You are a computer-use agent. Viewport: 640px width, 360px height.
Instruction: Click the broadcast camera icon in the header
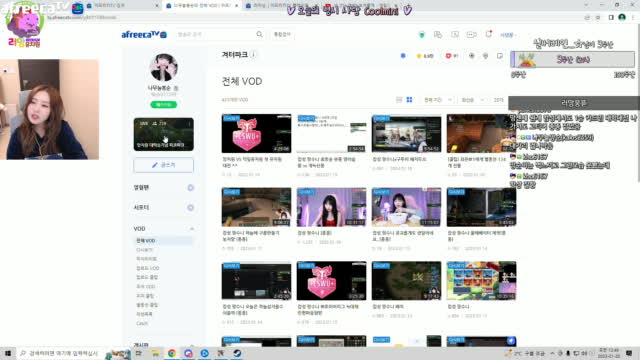471,35
